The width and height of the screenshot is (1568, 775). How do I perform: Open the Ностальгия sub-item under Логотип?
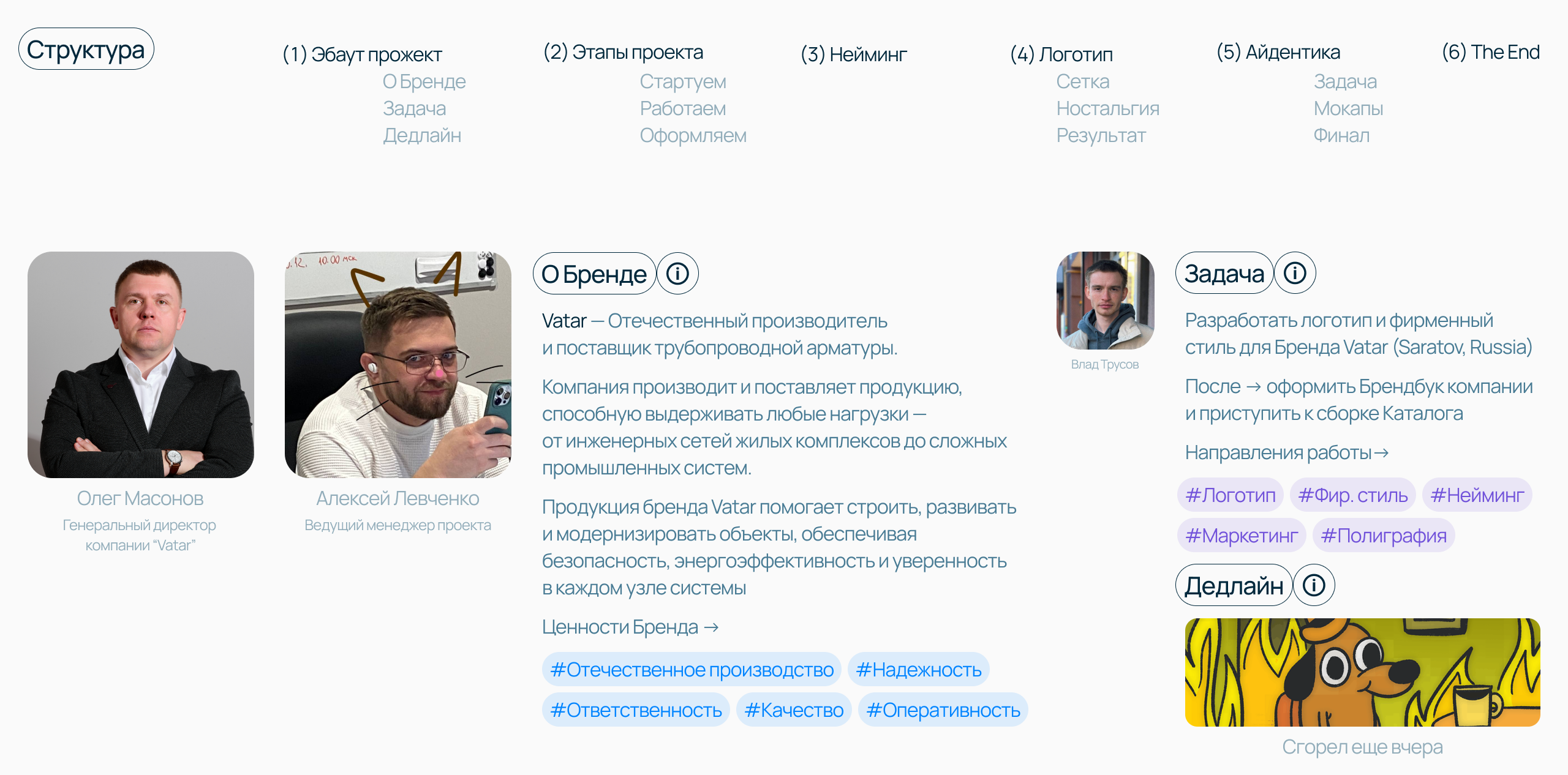[1107, 108]
